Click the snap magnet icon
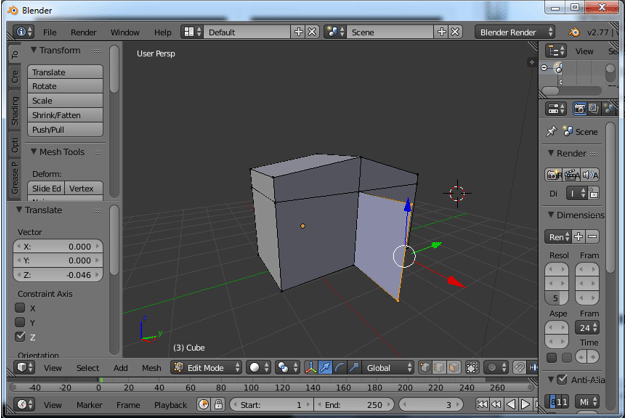The image size is (627, 418). click(519, 367)
